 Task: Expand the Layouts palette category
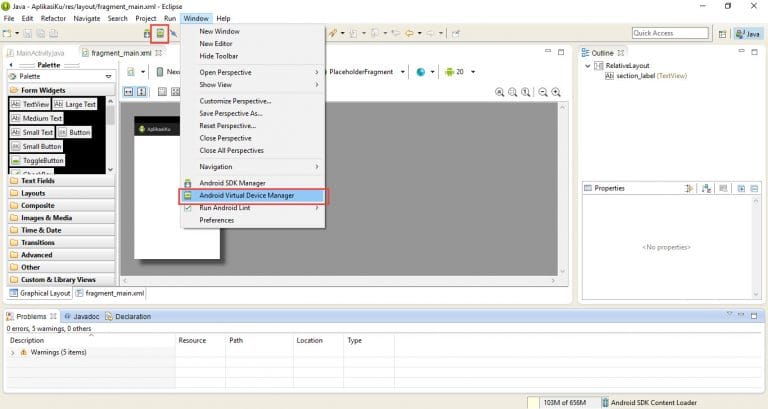(x=62, y=193)
